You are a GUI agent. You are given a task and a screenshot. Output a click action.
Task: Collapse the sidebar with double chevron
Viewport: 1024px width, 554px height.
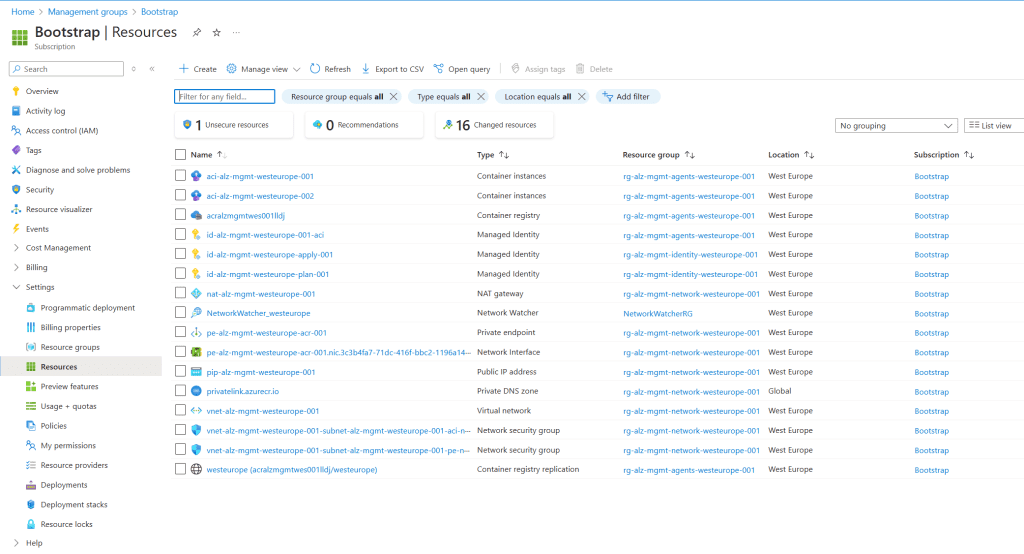[x=152, y=69]
